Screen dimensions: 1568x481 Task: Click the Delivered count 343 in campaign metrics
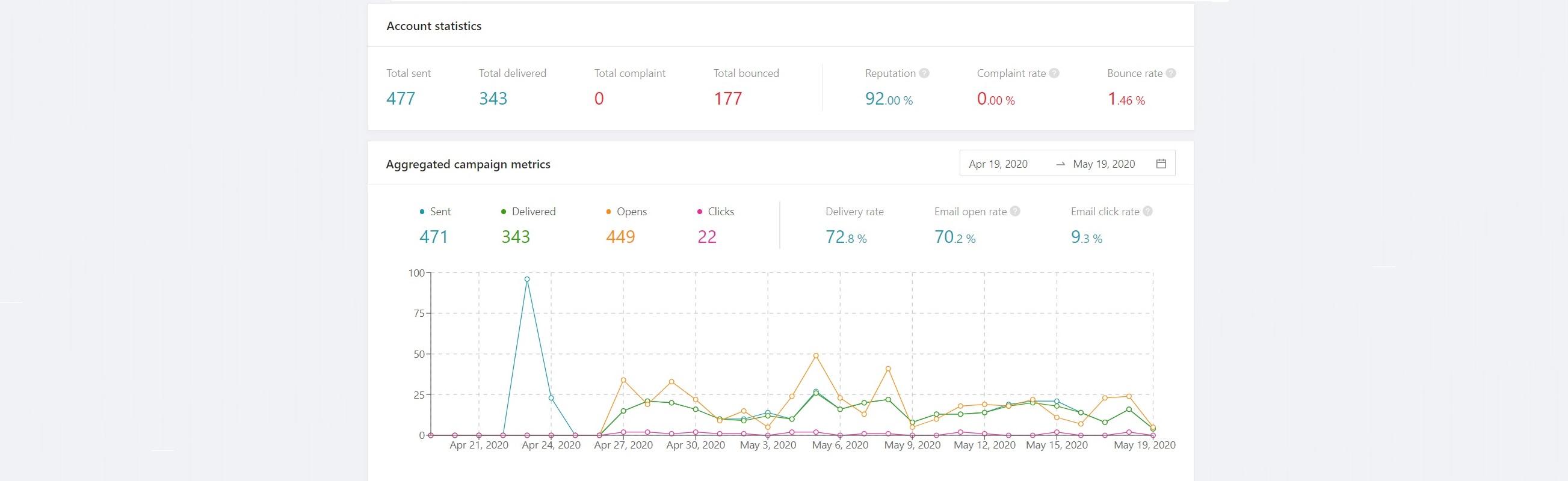[x=516, y=236]
